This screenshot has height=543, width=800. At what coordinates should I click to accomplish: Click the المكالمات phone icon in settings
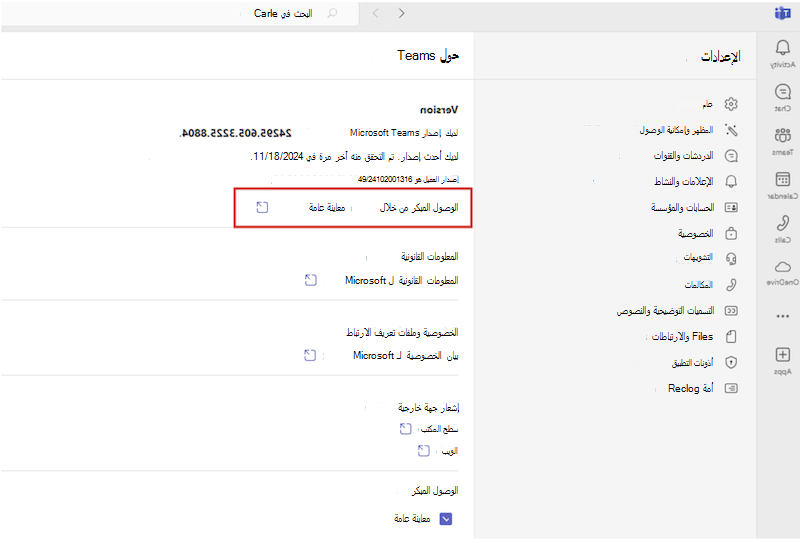(x=731, y=285)
